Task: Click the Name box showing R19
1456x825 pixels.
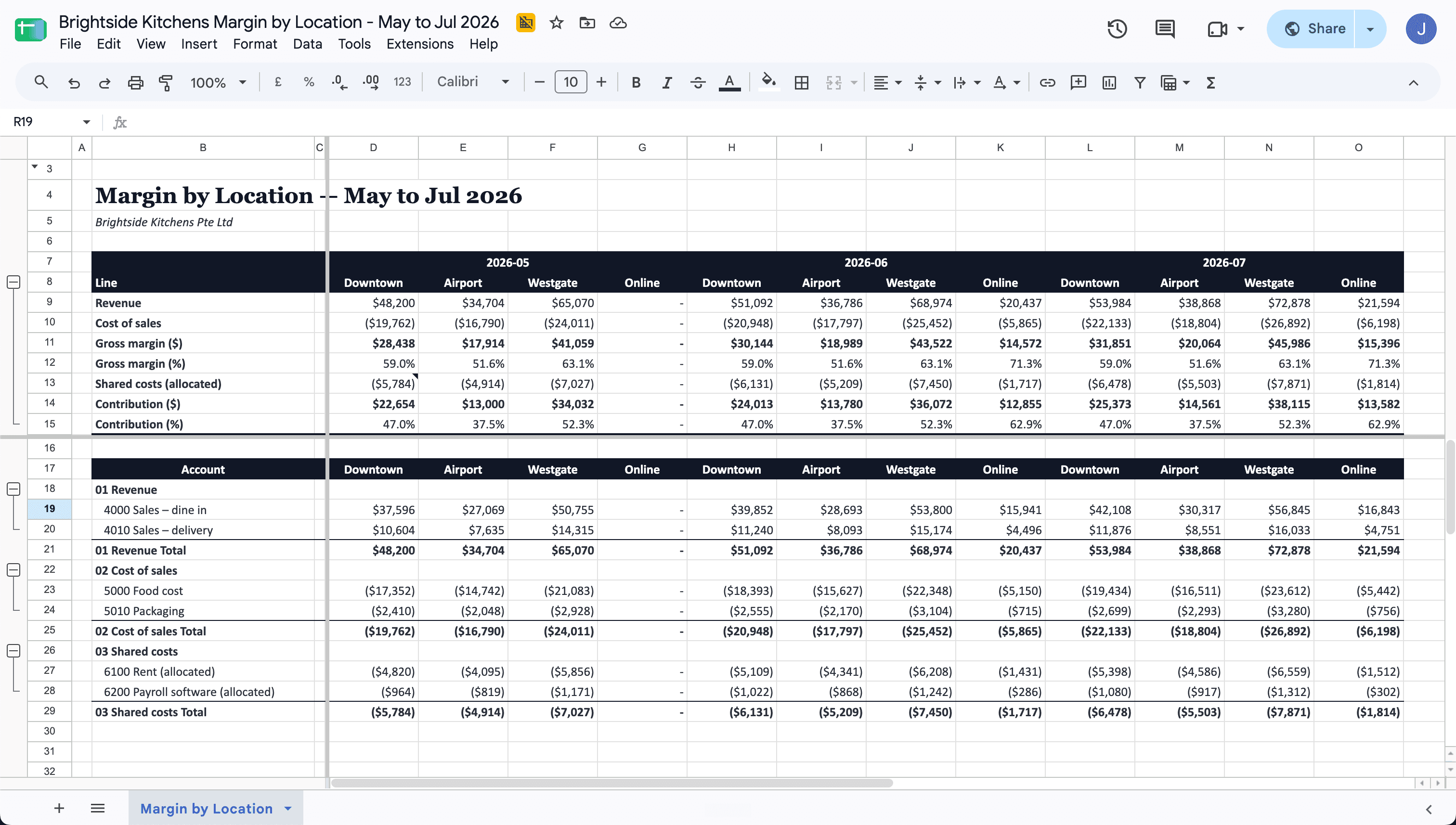Action: [51, 122]
